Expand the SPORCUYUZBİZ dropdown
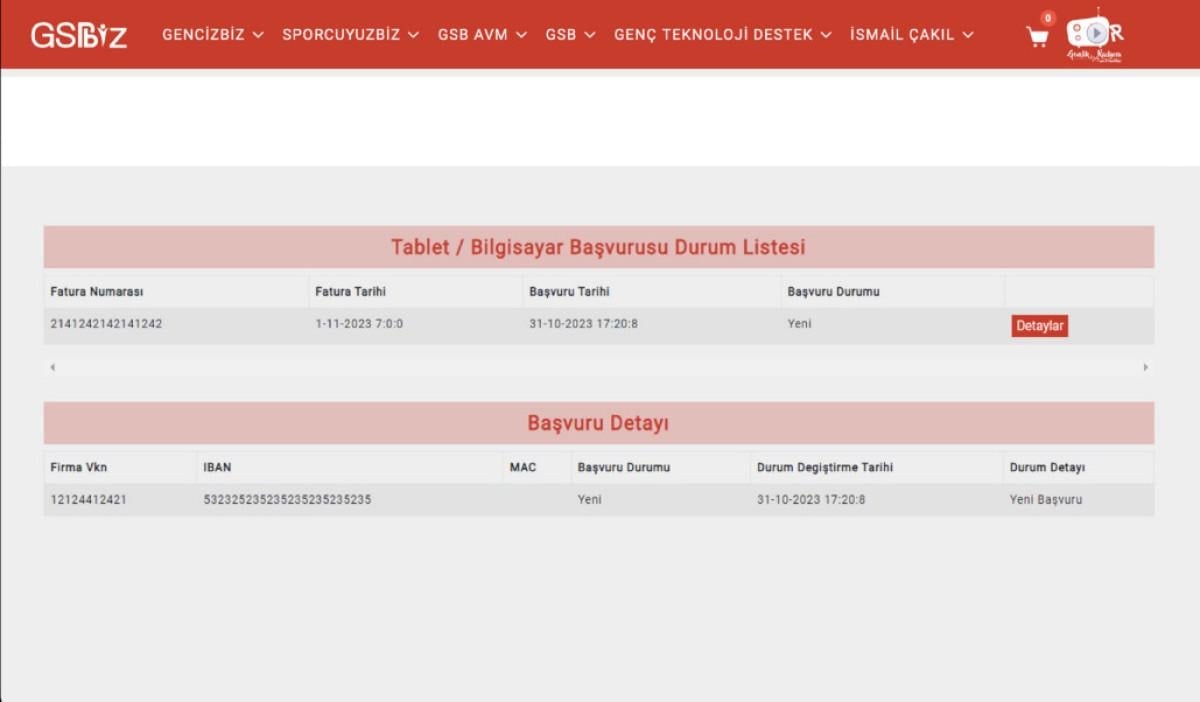This screenshot has width=1200, height=702. tap(350, 35)
